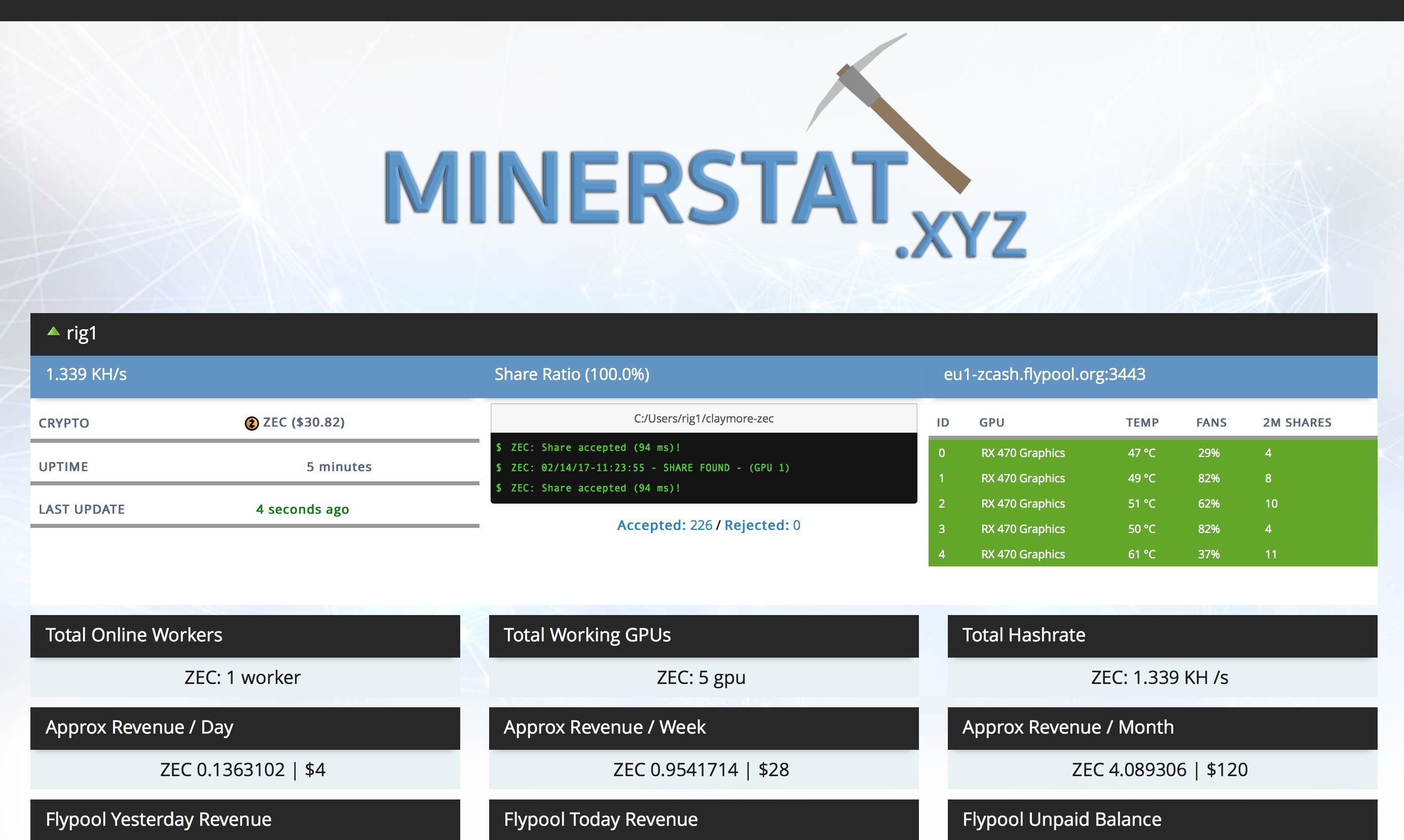
Task: Click the TEMP column header
Action: click(1142, 423)
